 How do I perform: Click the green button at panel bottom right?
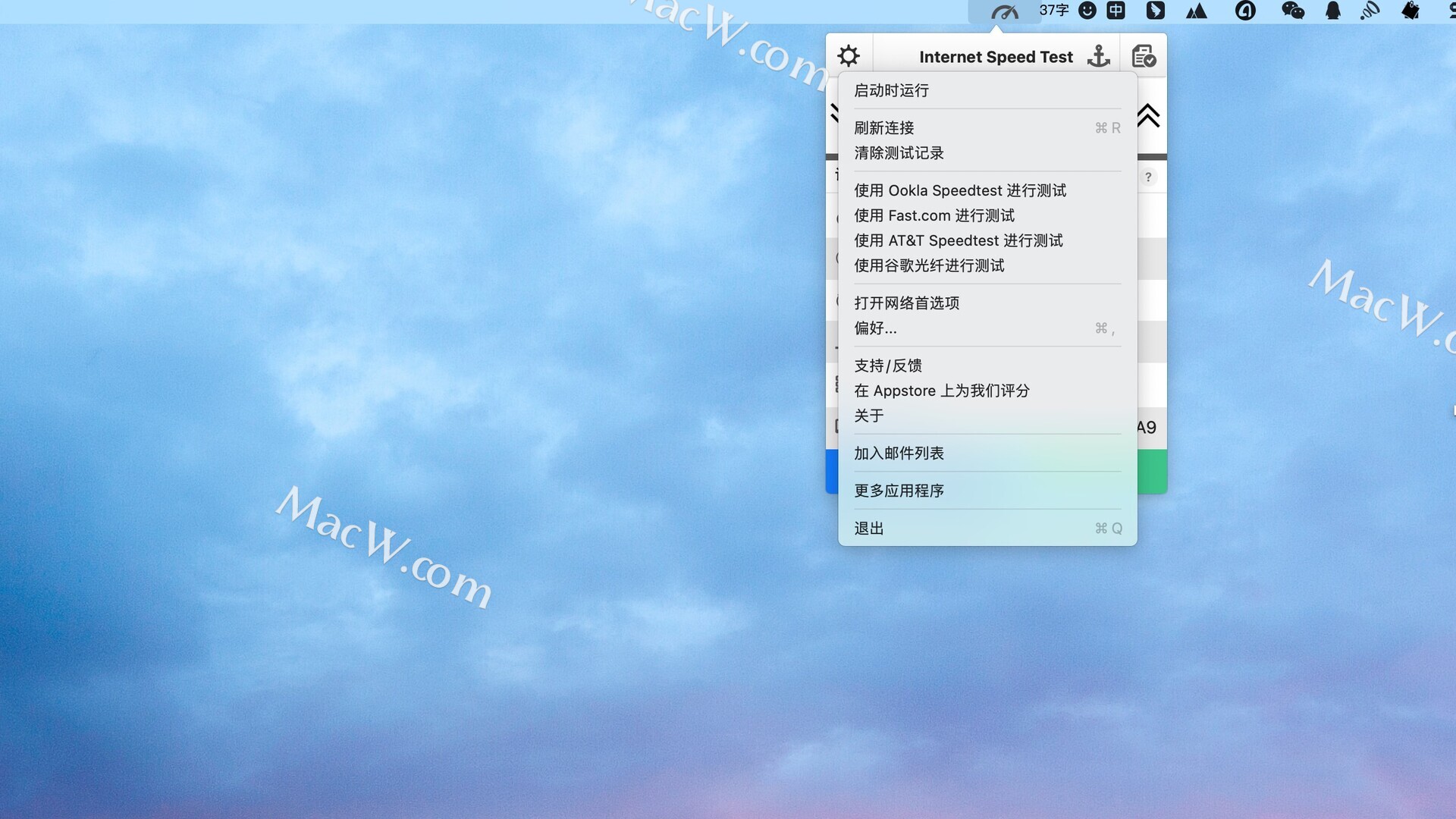click(x=1152, y=472)
